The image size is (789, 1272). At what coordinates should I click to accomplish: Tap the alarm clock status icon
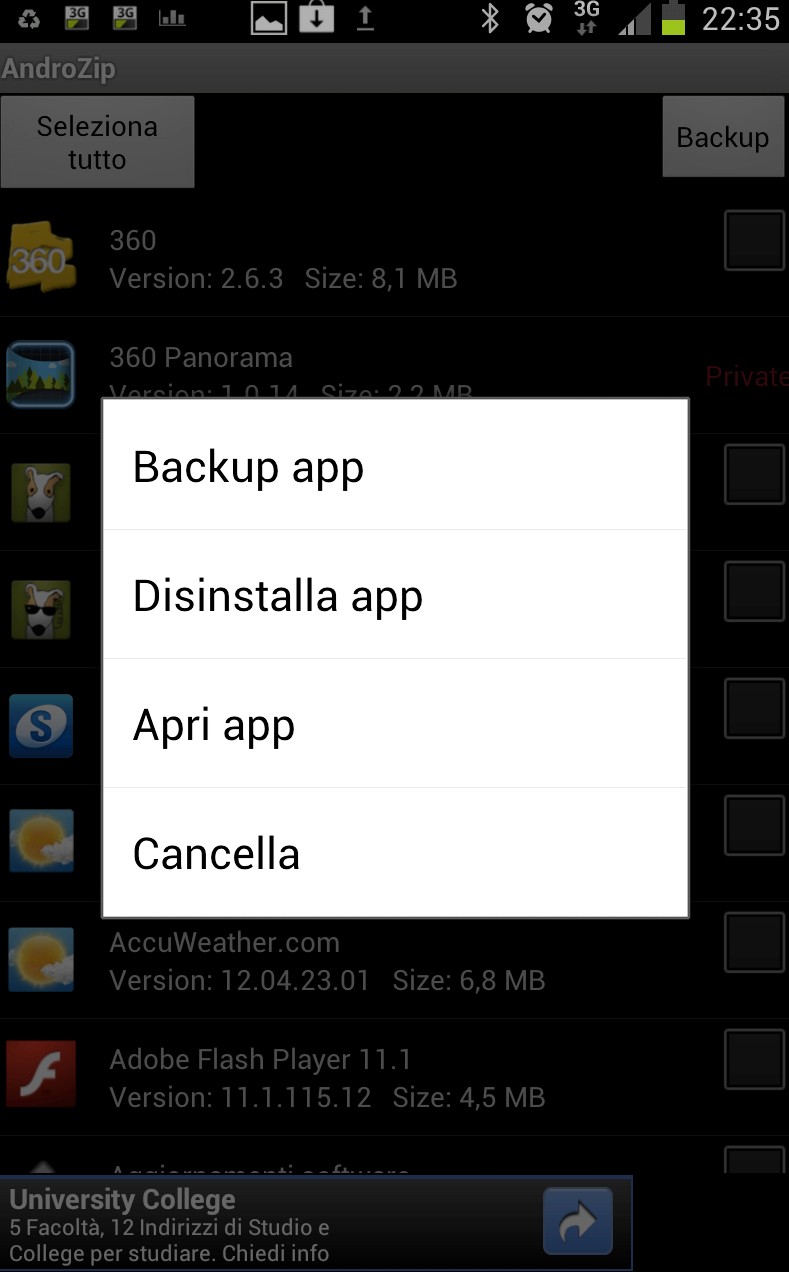pyautogui.click(x=540, y=19)
